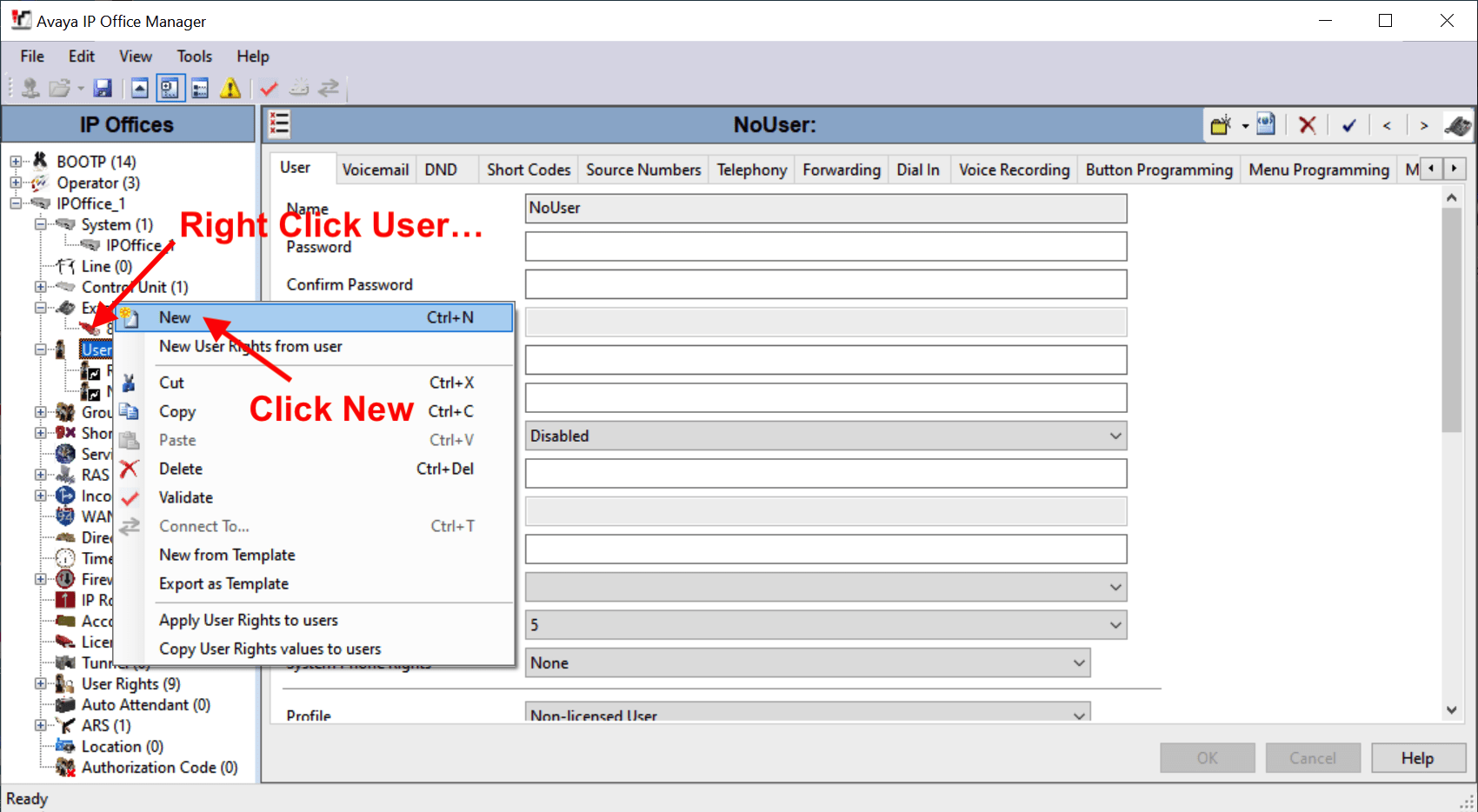This screenshot has height=812, width=1478.
Task: Open dropdown arrow beside new record icon
Action: click(1245, 125)
